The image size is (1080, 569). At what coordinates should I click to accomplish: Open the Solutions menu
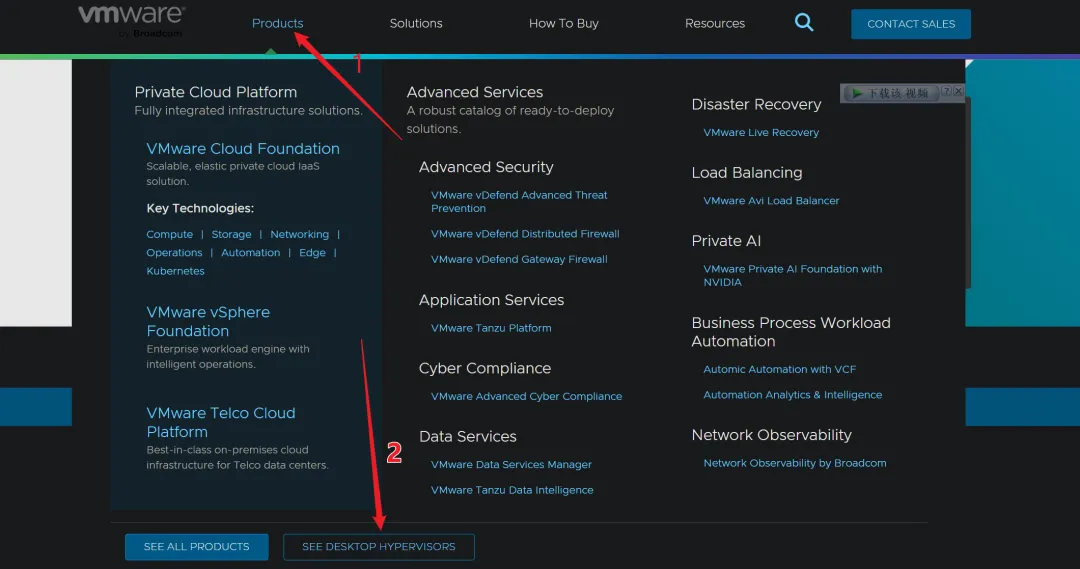(416, 23)
